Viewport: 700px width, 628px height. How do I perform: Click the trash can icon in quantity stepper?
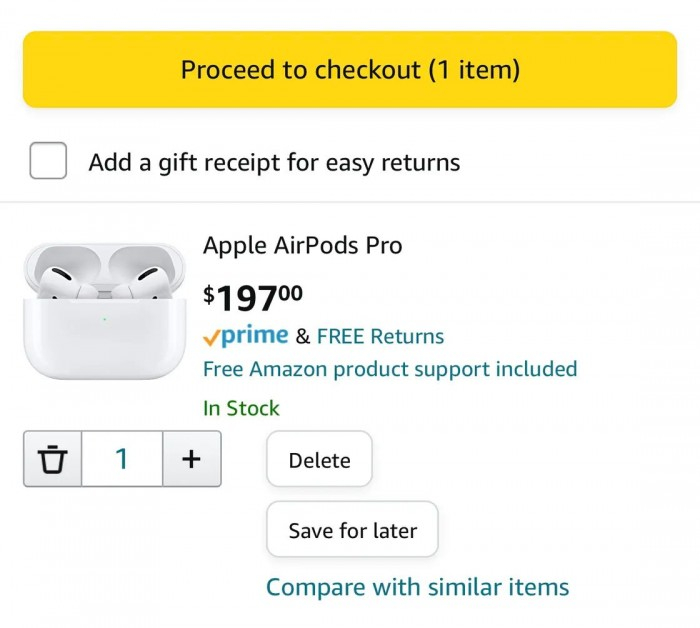[52, 459]
